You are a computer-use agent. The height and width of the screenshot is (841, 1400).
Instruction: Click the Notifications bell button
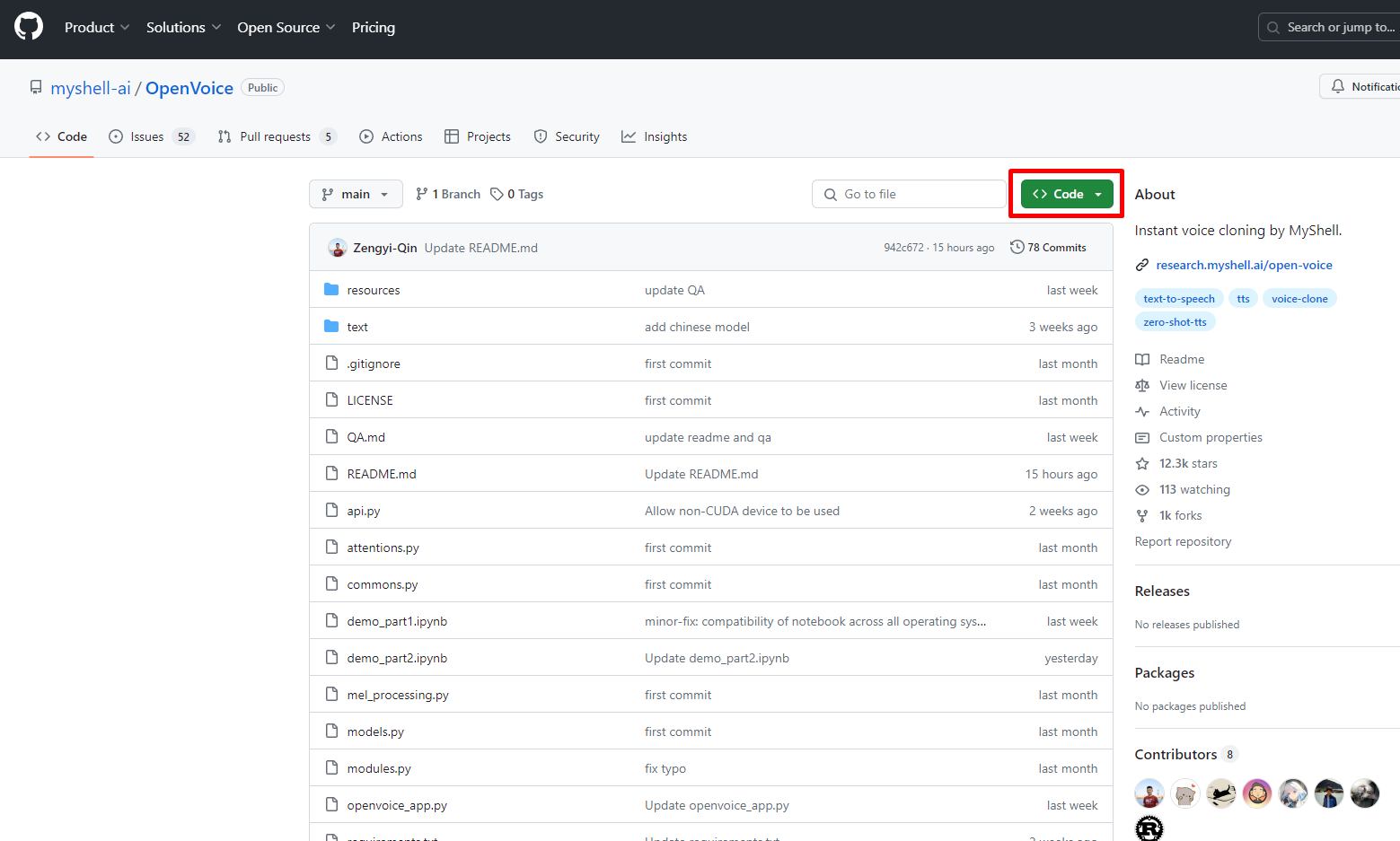tap(1360, 86)
